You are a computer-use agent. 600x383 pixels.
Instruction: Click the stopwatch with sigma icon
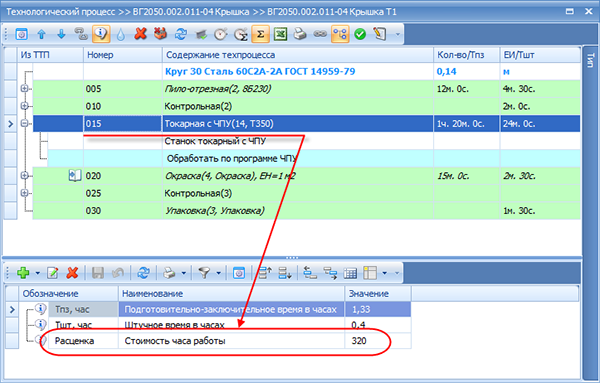pos(241,34)
